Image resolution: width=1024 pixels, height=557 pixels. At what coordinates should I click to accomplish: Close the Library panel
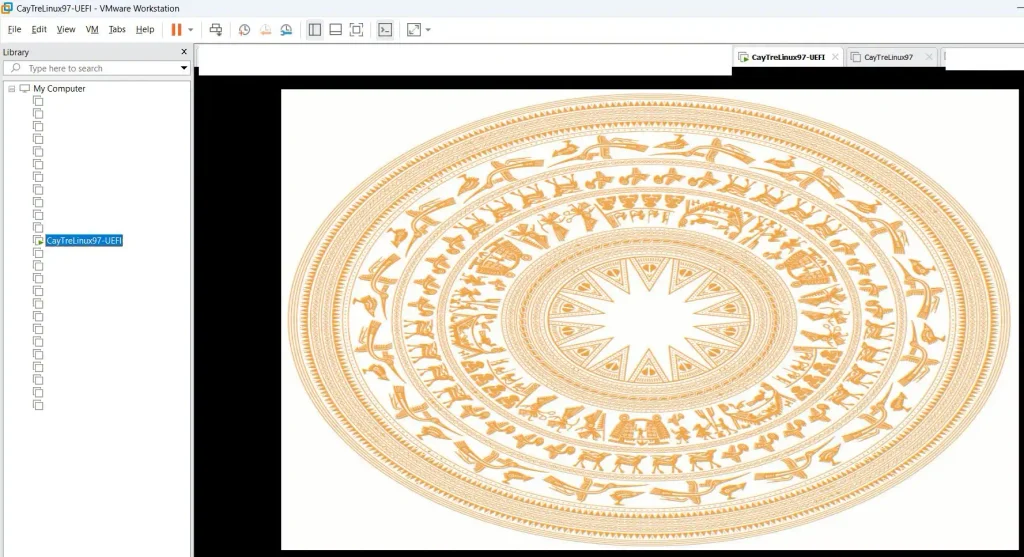[184, 52]
